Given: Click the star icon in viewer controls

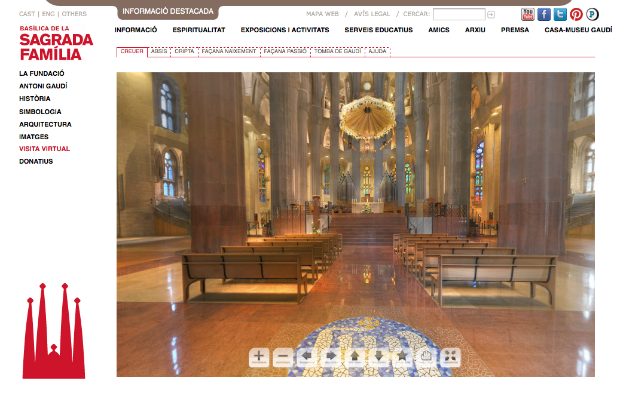Looking at the screenshot, I should (x=403, y=357).
